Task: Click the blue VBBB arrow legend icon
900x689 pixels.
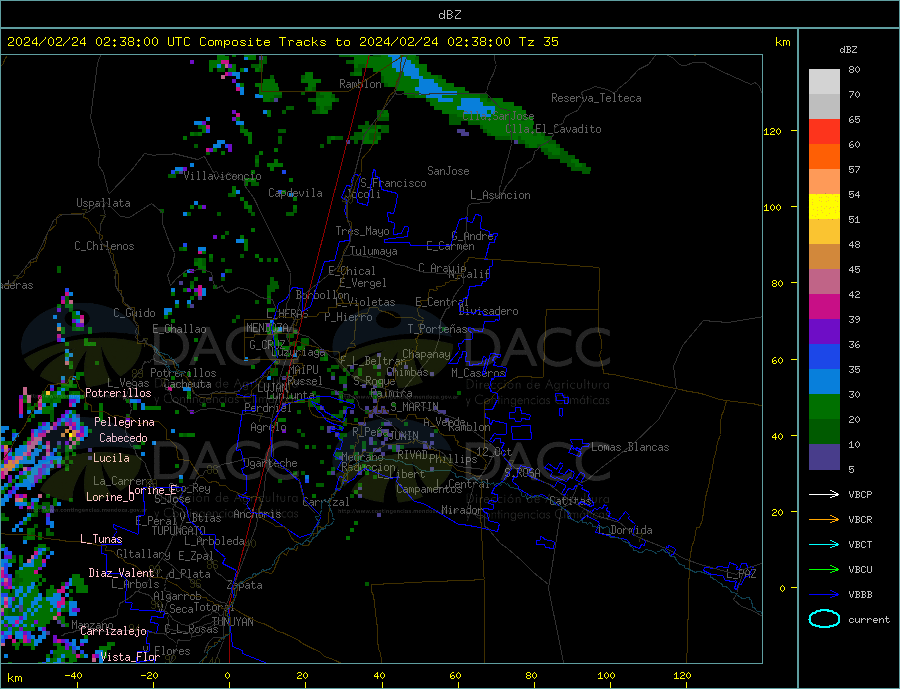Action: pyautogui.click(x=824, y=595)
